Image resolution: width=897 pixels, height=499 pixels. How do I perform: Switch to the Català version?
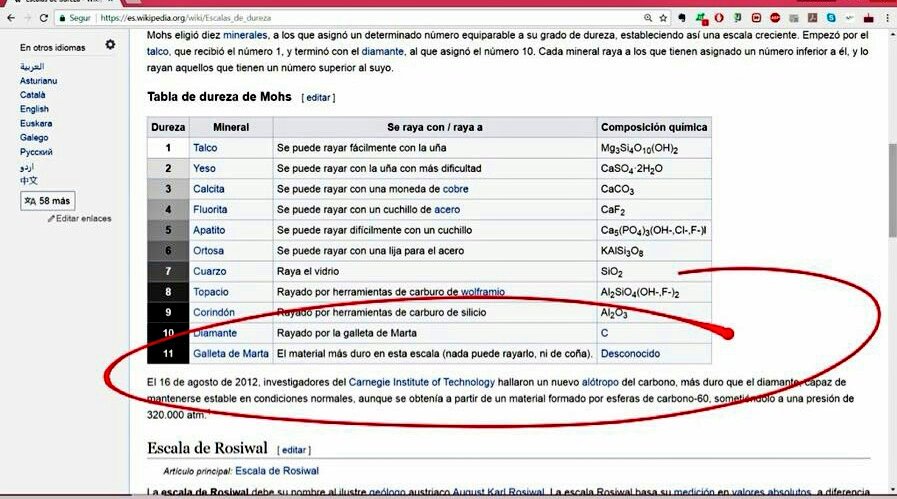(x=33, y=95)
